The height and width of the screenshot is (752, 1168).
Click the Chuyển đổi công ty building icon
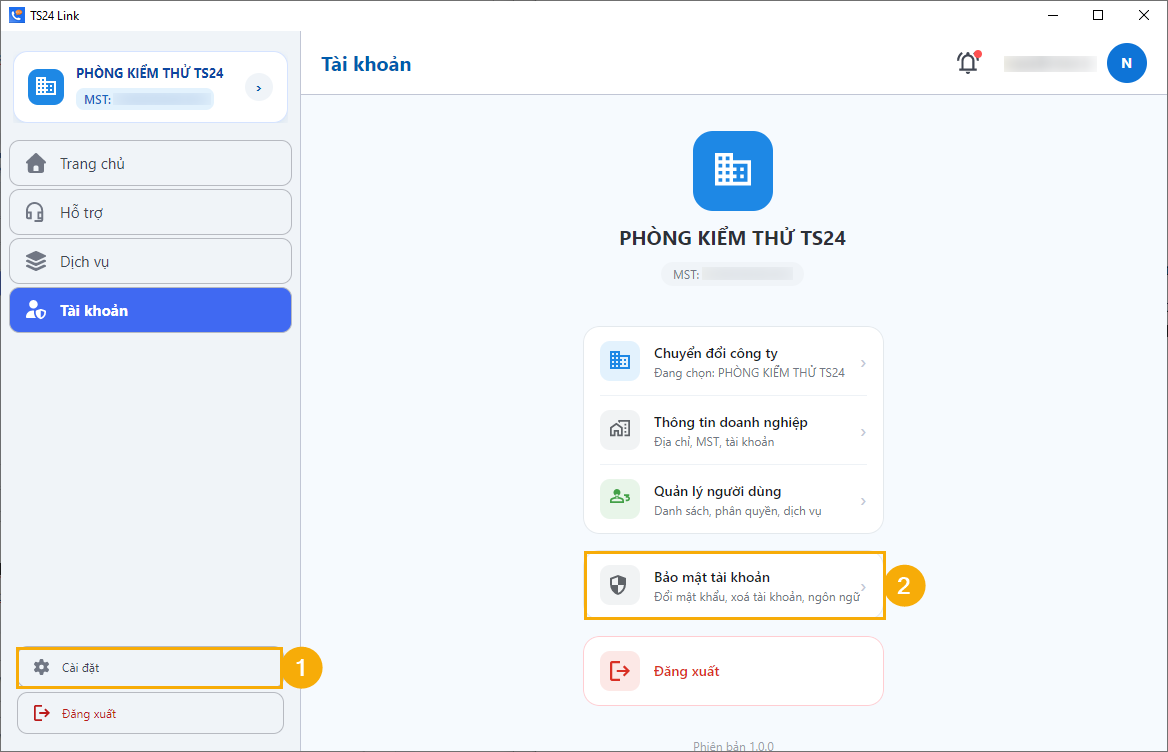620,361
